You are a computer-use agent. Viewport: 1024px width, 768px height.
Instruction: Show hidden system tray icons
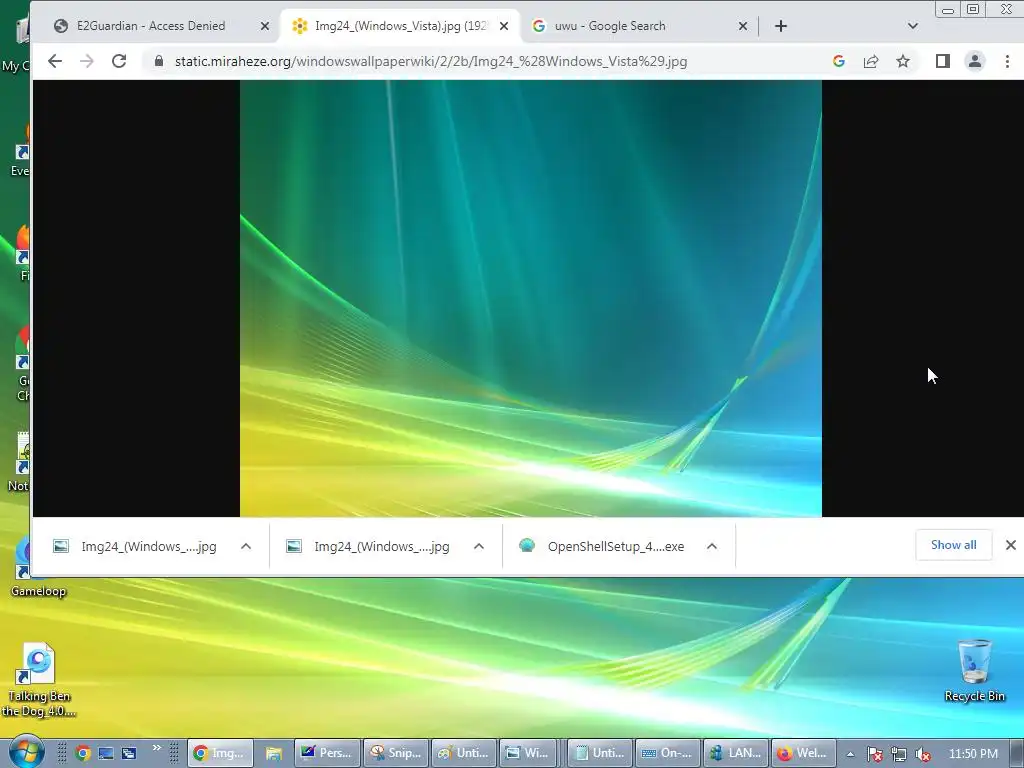pos(850,754)
